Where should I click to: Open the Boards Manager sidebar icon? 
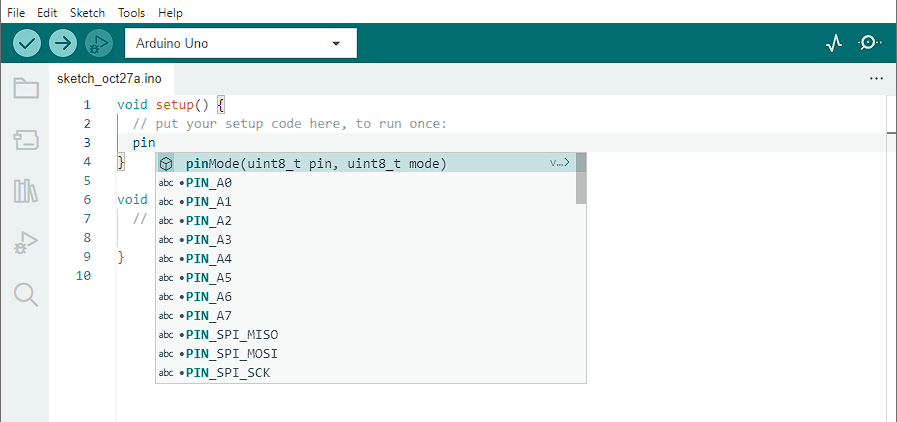click(x=26, y=140)
